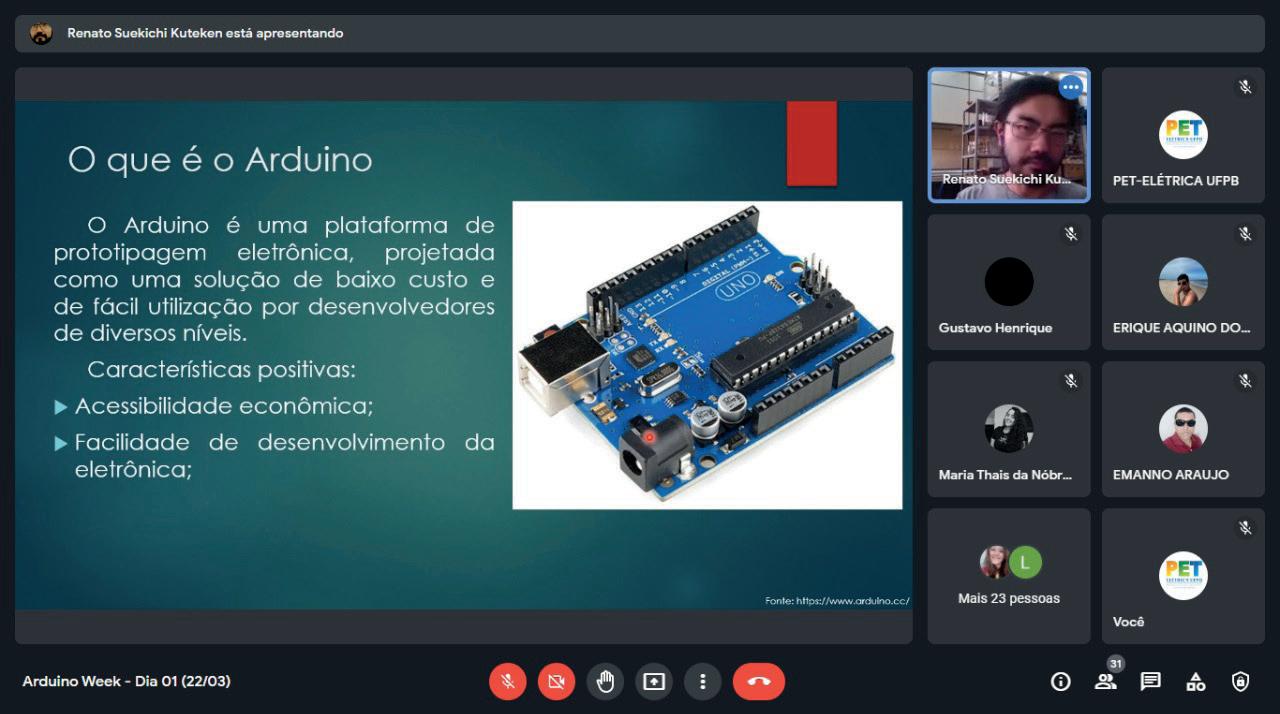
Task: Click the Você self-view tile
Action: (1183, 576)
